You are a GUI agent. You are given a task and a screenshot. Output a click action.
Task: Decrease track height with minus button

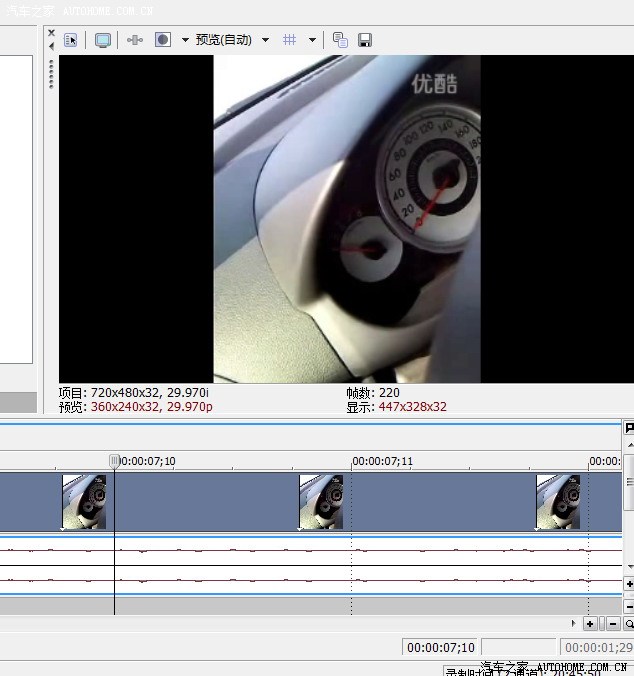pos(629,607)
